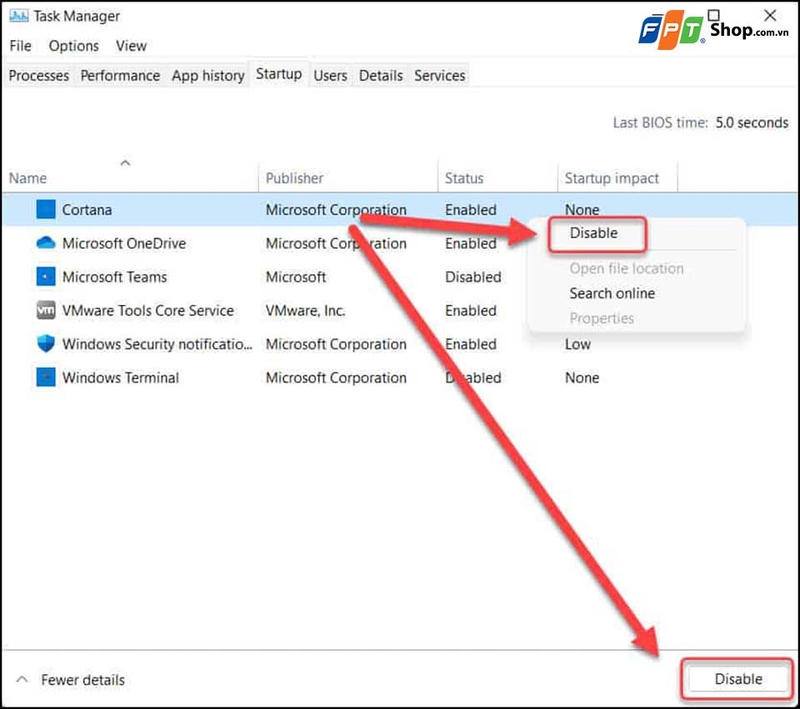Open the Options menu

pyautogui.click(x=74, y=46)
